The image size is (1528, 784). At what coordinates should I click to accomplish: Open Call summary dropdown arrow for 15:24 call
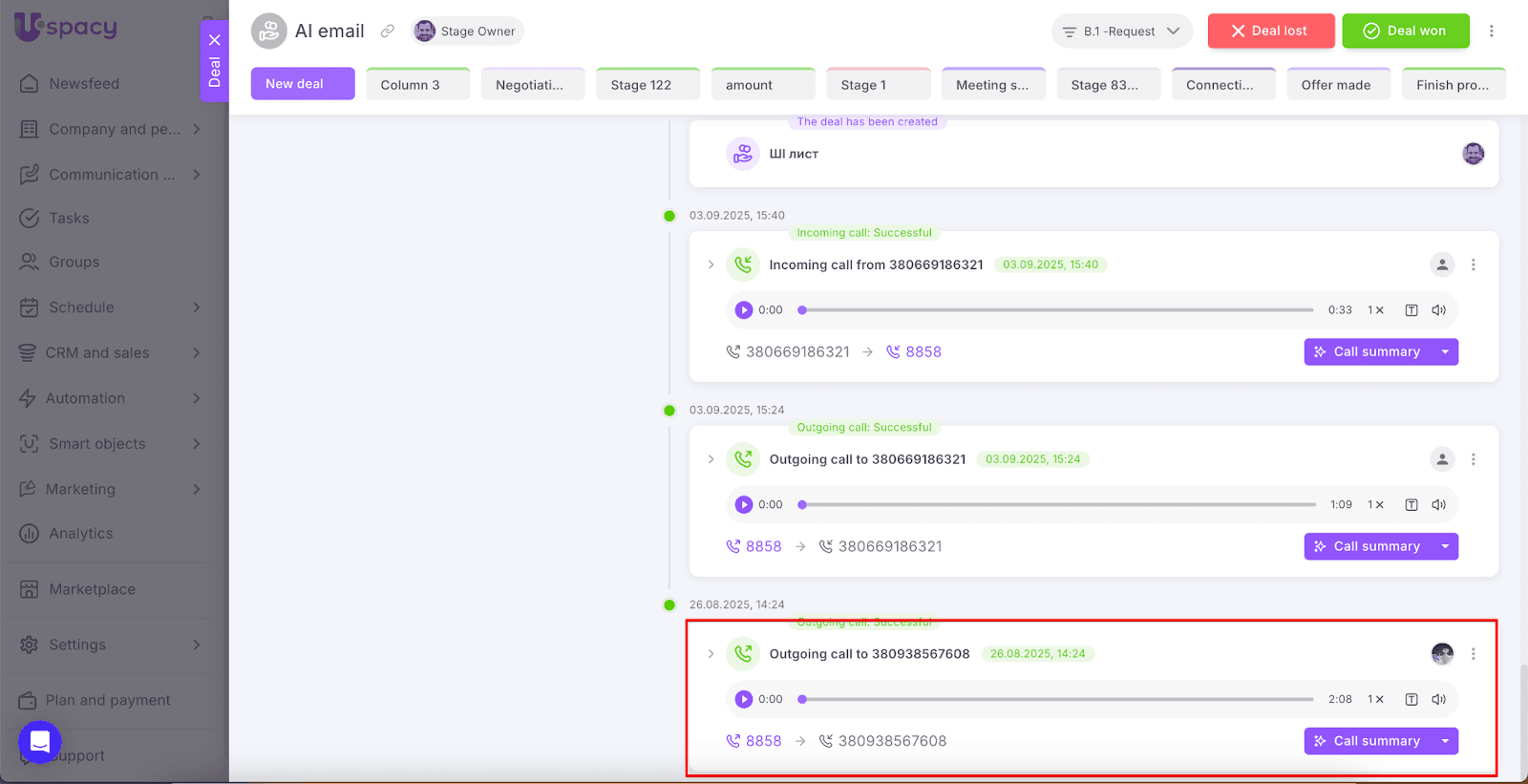[1445, 546]
